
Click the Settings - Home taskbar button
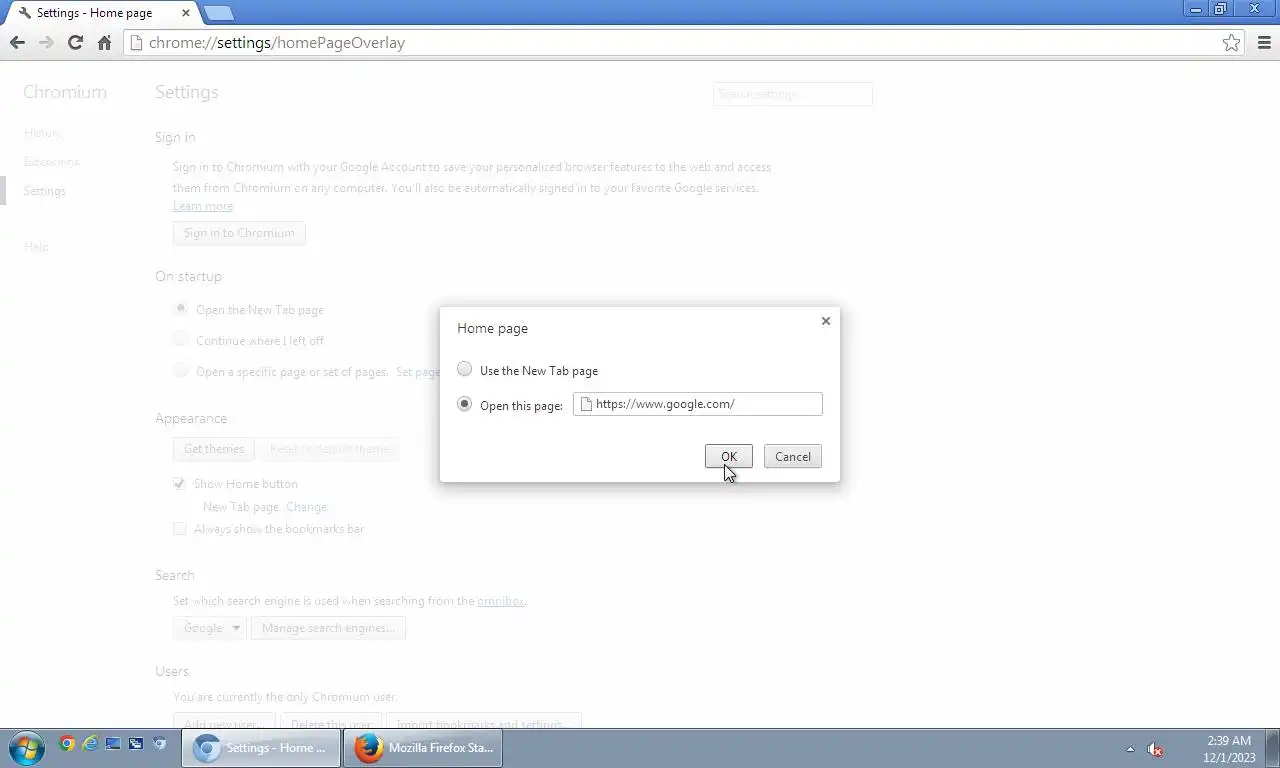[x=261, y=747]
